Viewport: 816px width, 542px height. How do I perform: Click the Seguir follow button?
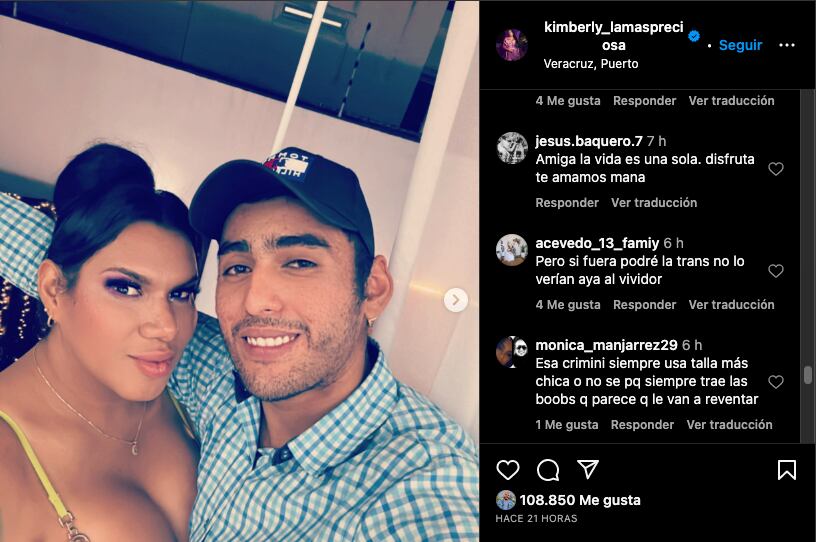click(x=740, y=45)
